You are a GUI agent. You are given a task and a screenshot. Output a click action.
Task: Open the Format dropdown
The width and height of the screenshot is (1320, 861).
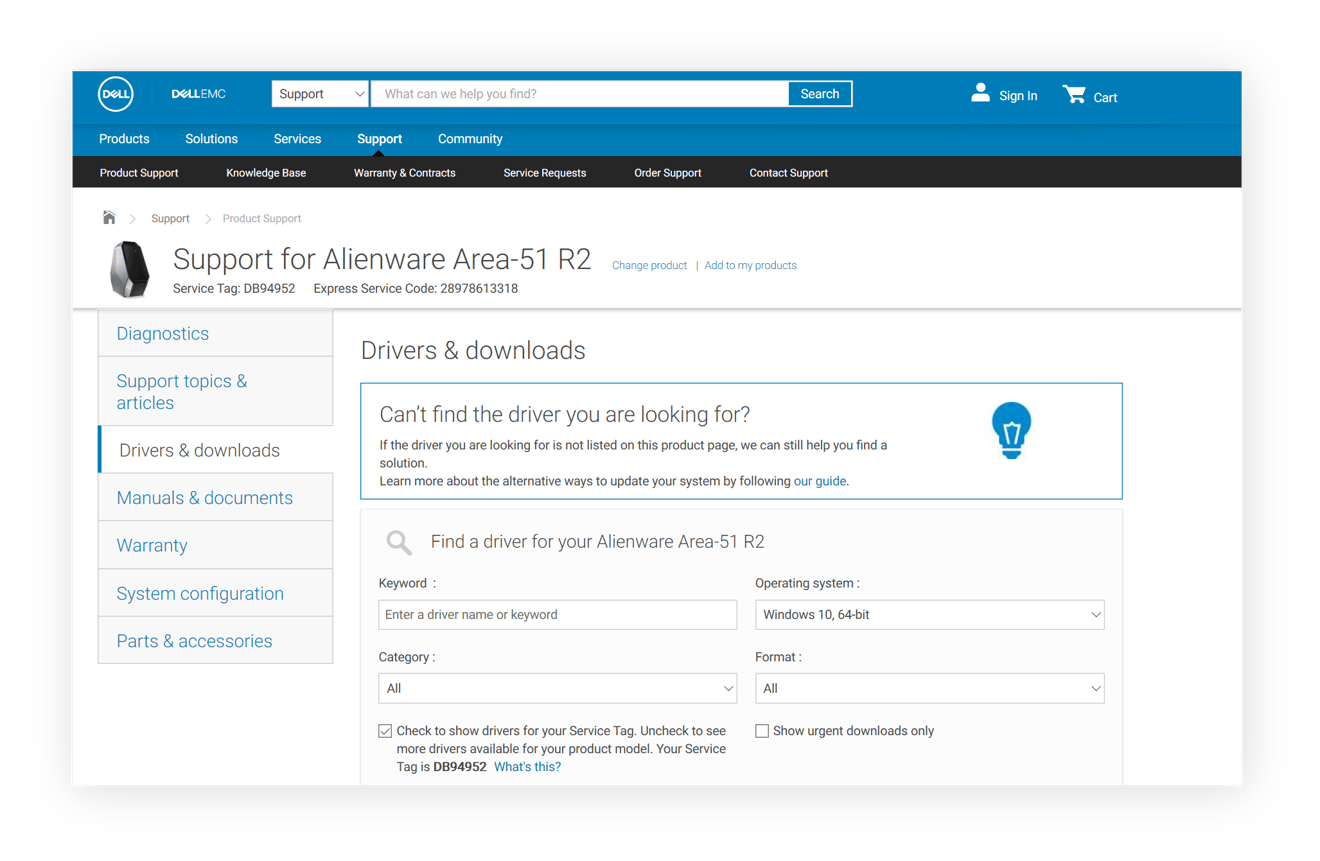coord(930,688)
